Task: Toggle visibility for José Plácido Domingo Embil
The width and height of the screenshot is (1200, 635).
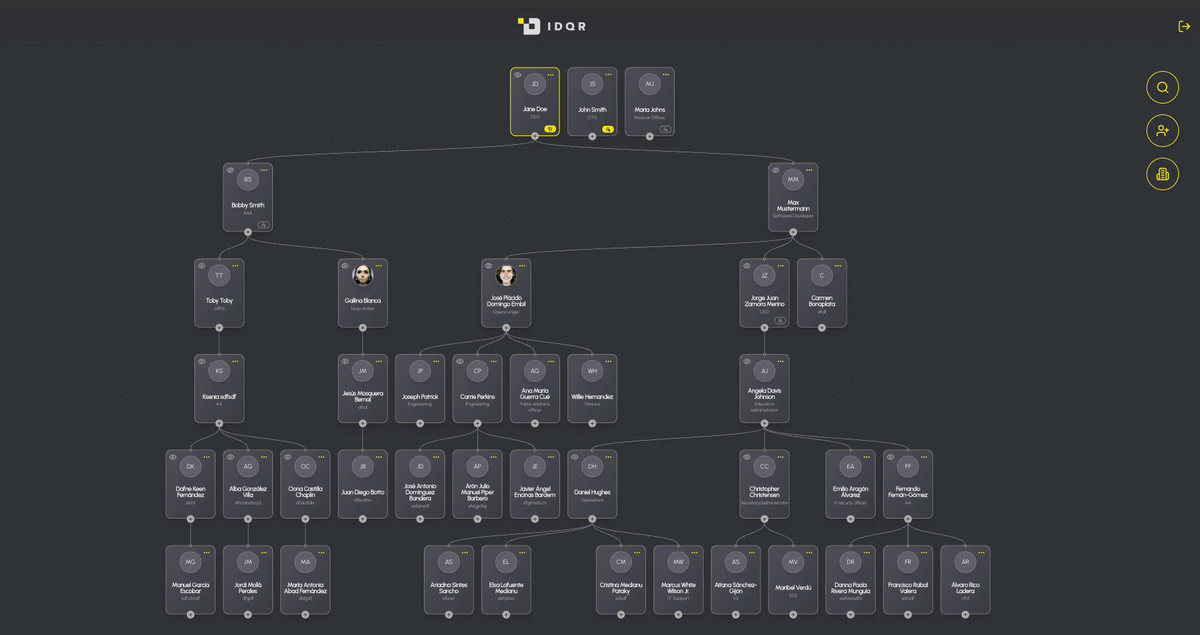Action: pyautogui.click(x=489, y=267)
